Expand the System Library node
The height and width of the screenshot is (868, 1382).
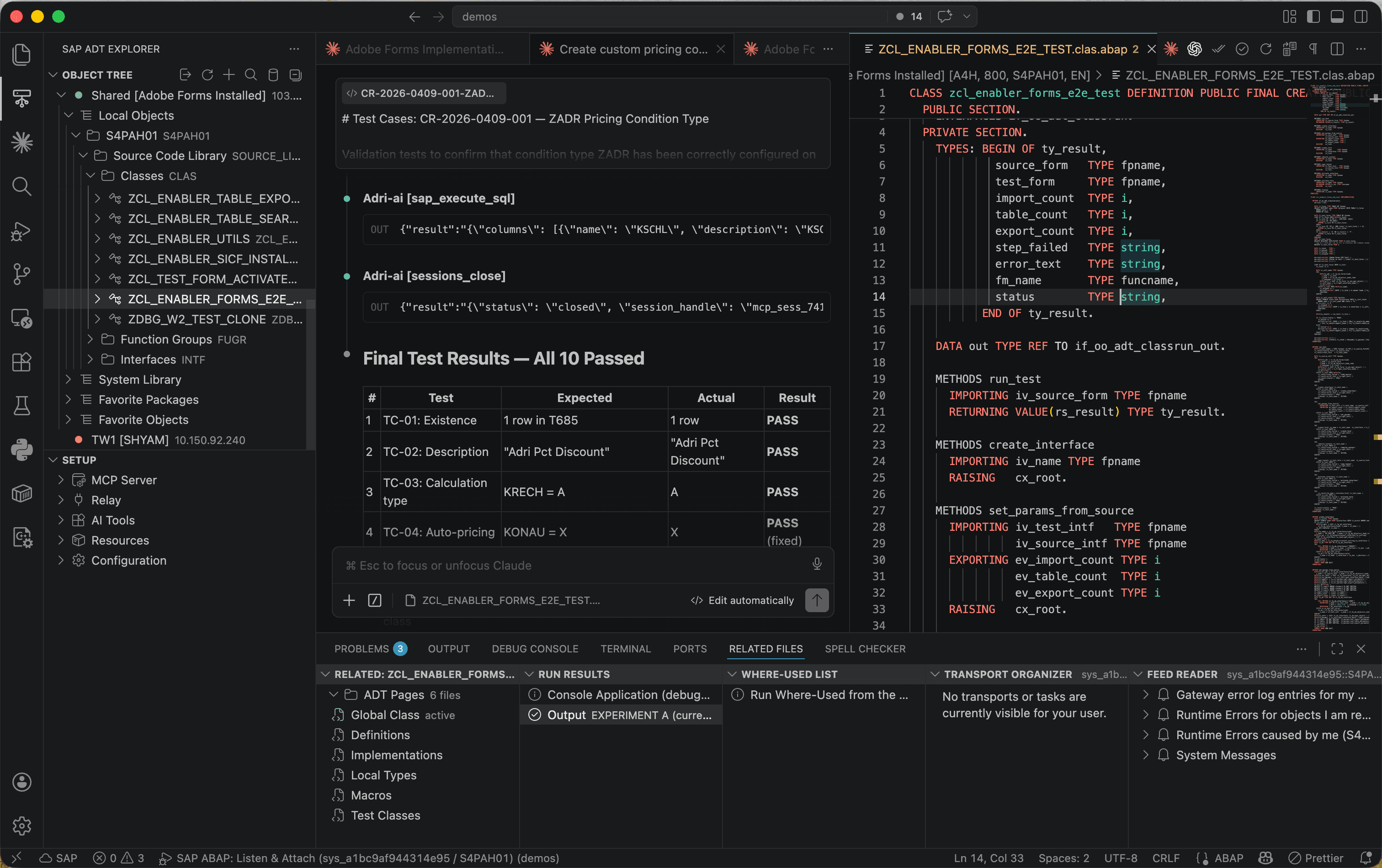(x=68, y=379)
